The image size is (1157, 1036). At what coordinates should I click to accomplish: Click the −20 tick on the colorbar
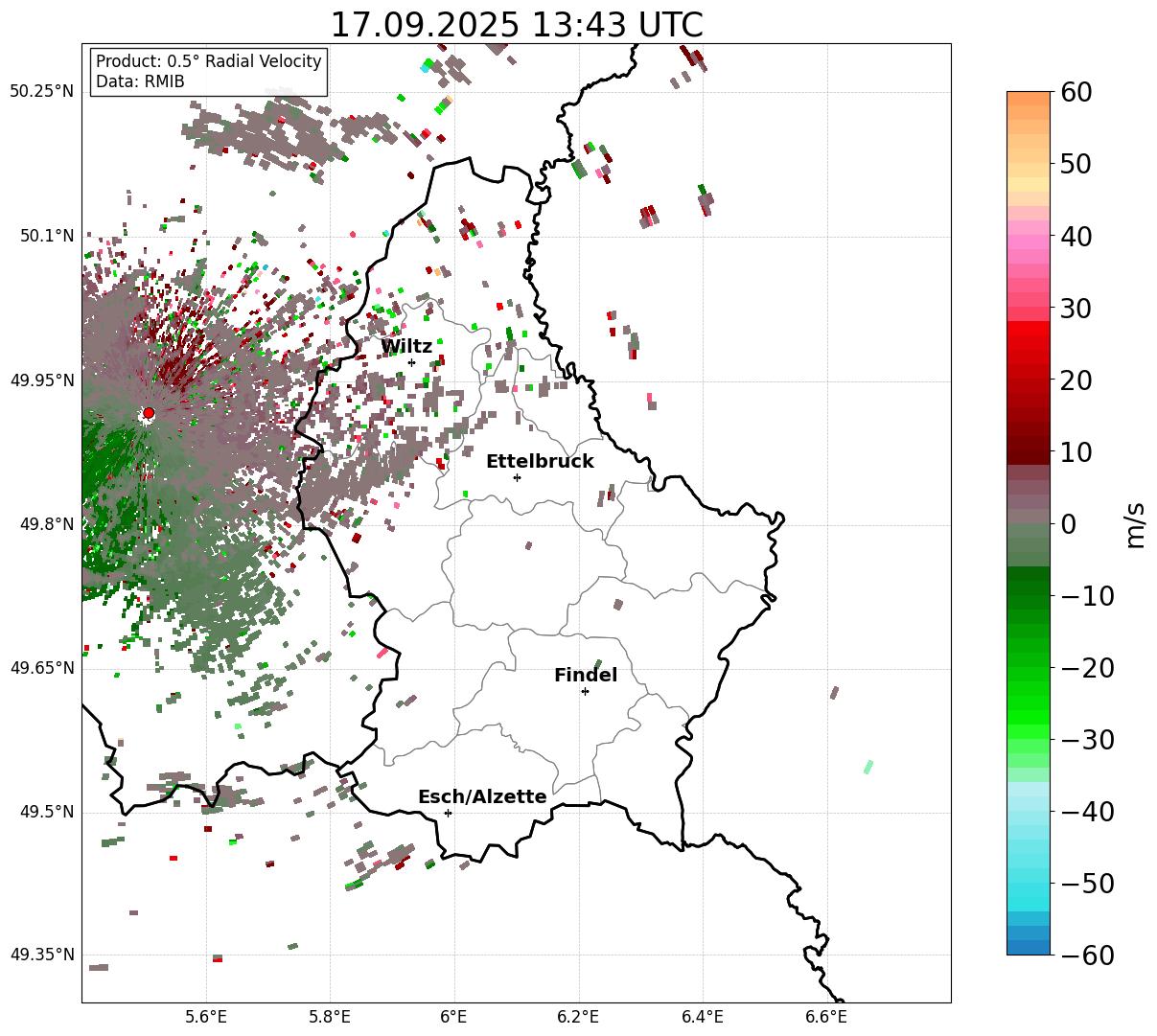pyautogui.click(x=1087, y=667)
